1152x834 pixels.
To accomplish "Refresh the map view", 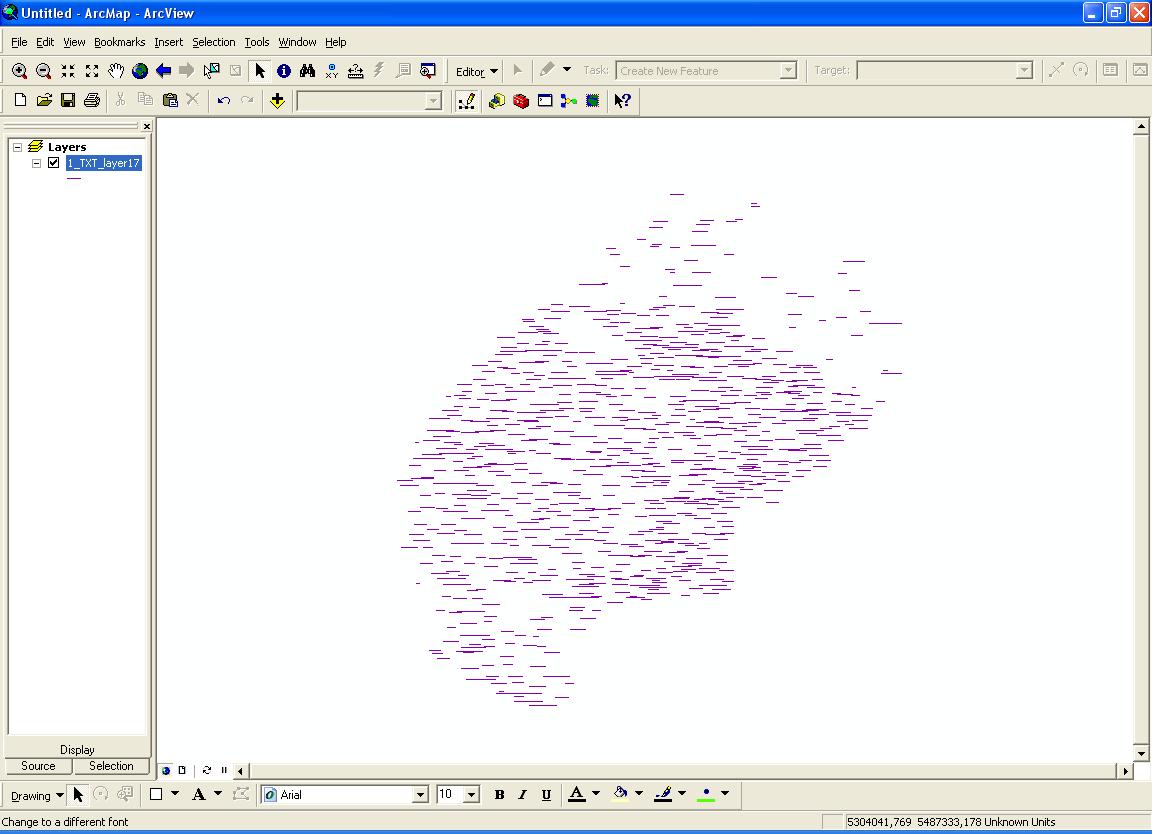I will tap(206, 770).
